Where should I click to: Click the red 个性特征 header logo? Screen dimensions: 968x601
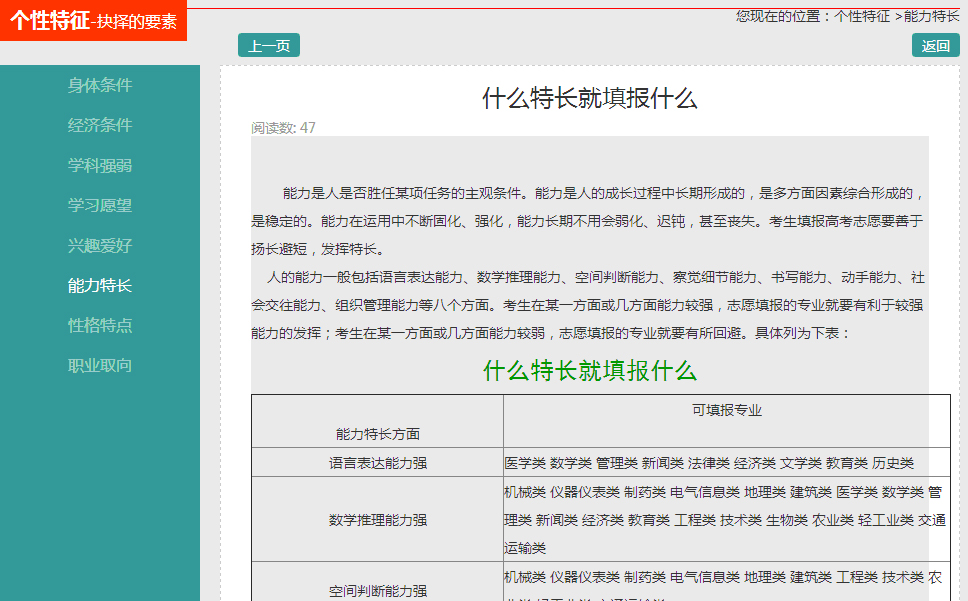(x=93, y=21)
